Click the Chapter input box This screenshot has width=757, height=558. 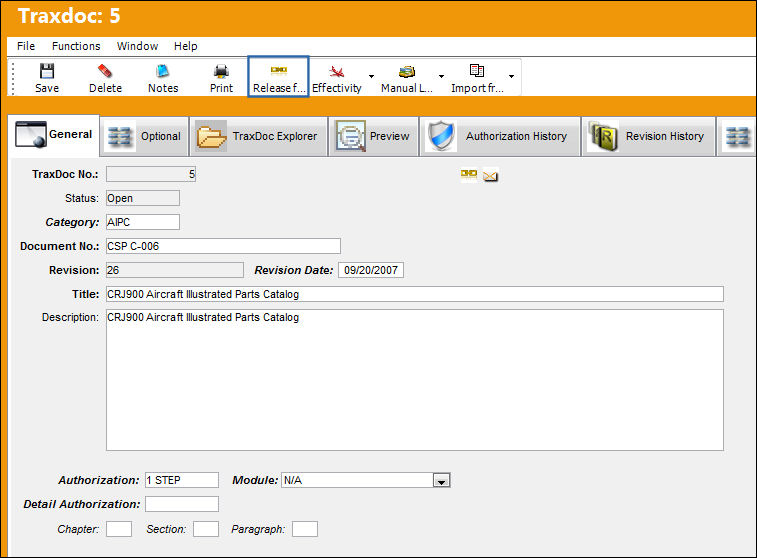click(x=119, y=529)
